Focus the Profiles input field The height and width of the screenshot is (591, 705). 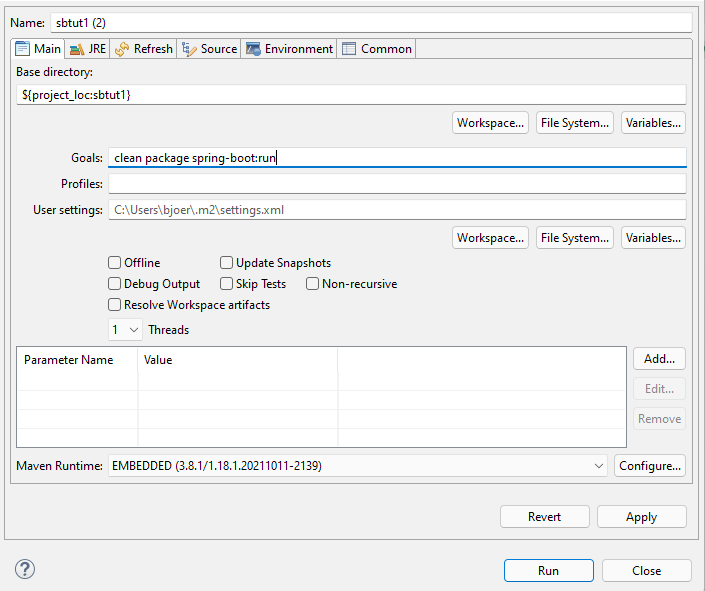[397, 184]
